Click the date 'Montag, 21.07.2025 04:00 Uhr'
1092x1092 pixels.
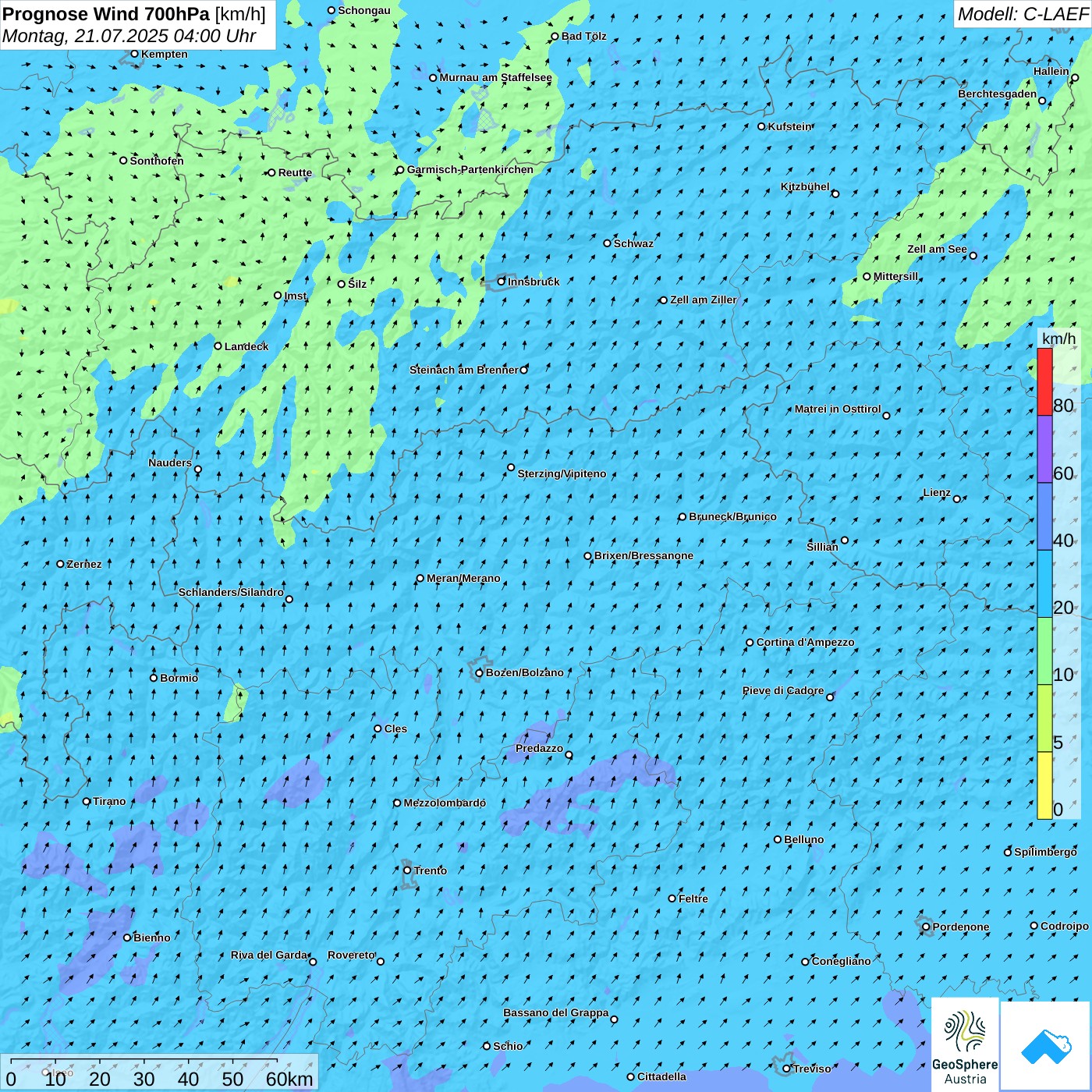(x=129, y=36)
